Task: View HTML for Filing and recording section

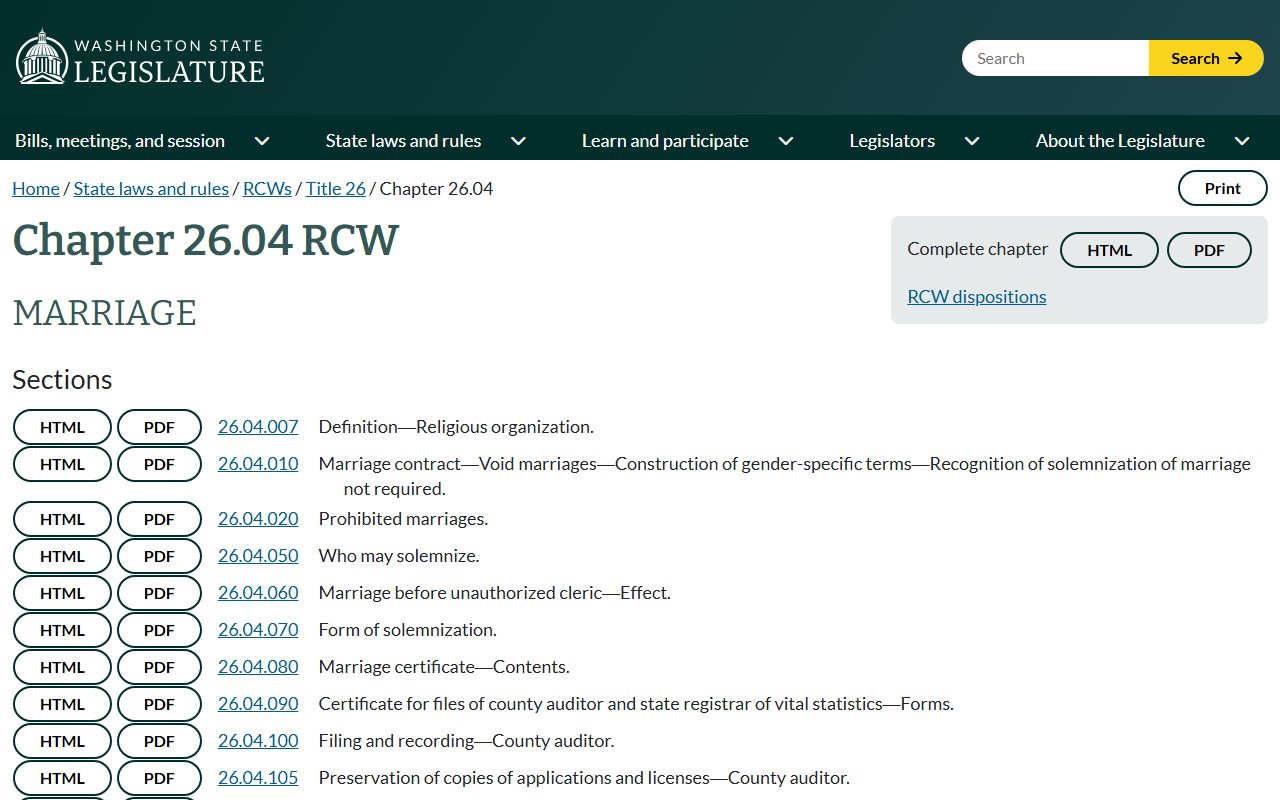Action: click(x=62, y=741)
